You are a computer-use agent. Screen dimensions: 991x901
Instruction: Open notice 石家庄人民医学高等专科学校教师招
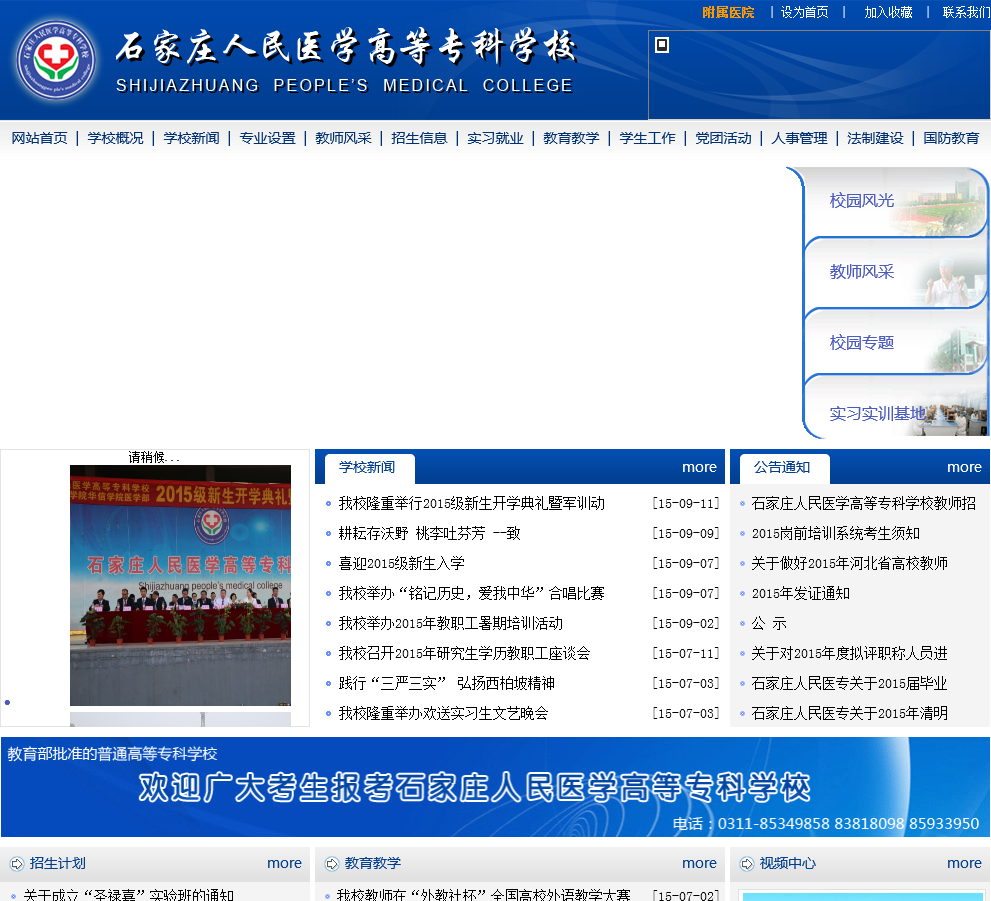(x=863, y=504)
